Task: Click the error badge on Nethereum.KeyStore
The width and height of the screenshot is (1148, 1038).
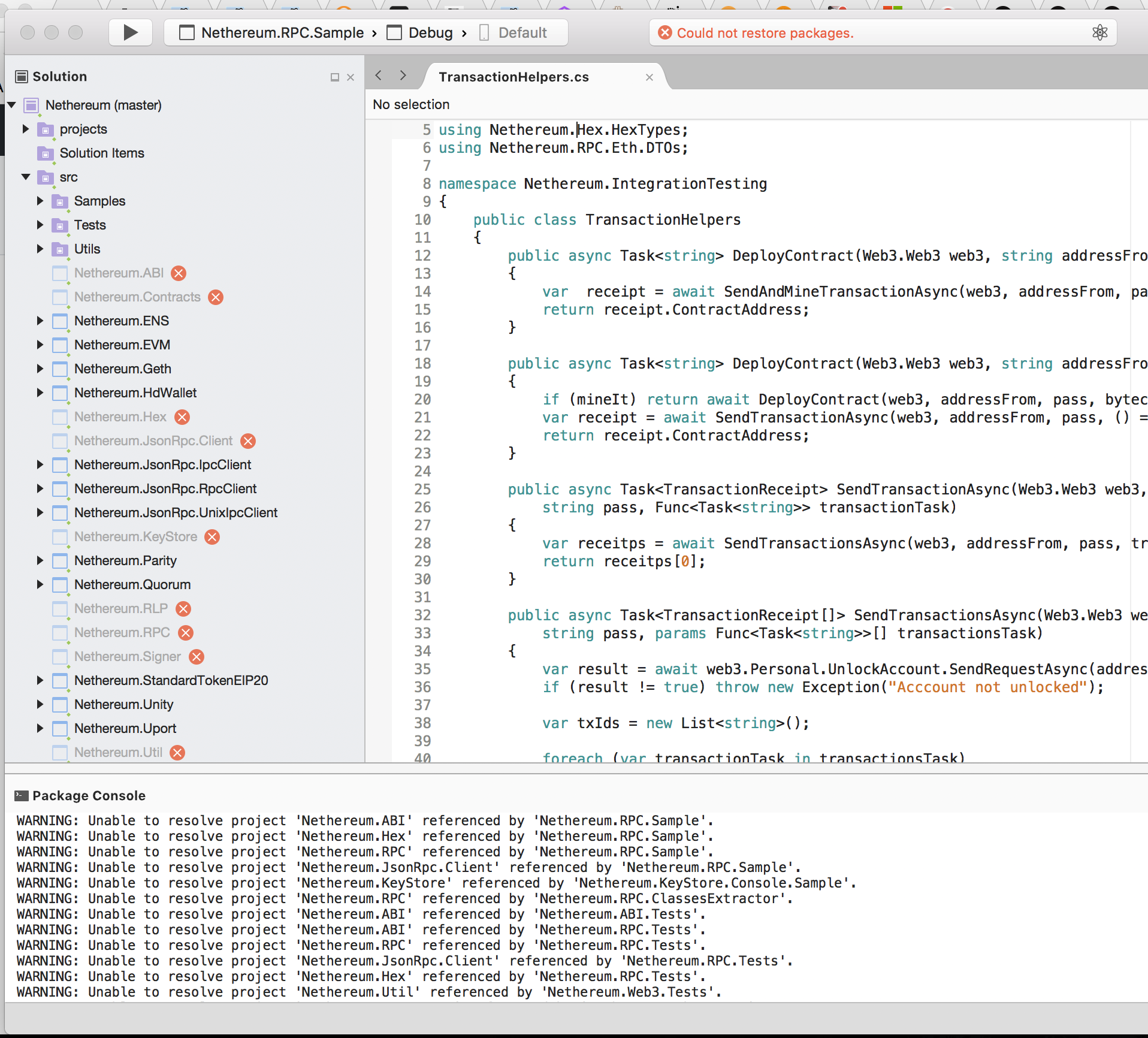Action: click(x=212, y=537)
